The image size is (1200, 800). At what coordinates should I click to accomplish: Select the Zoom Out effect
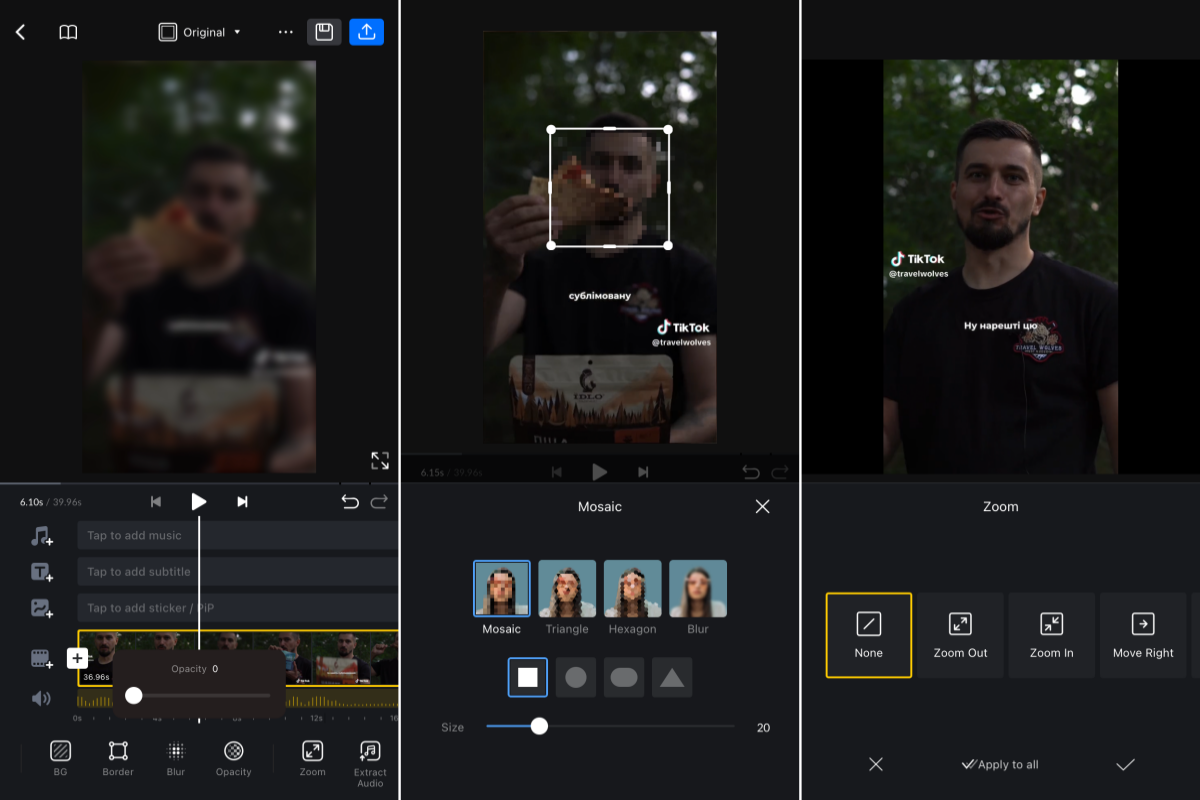[x=960, y=635]
